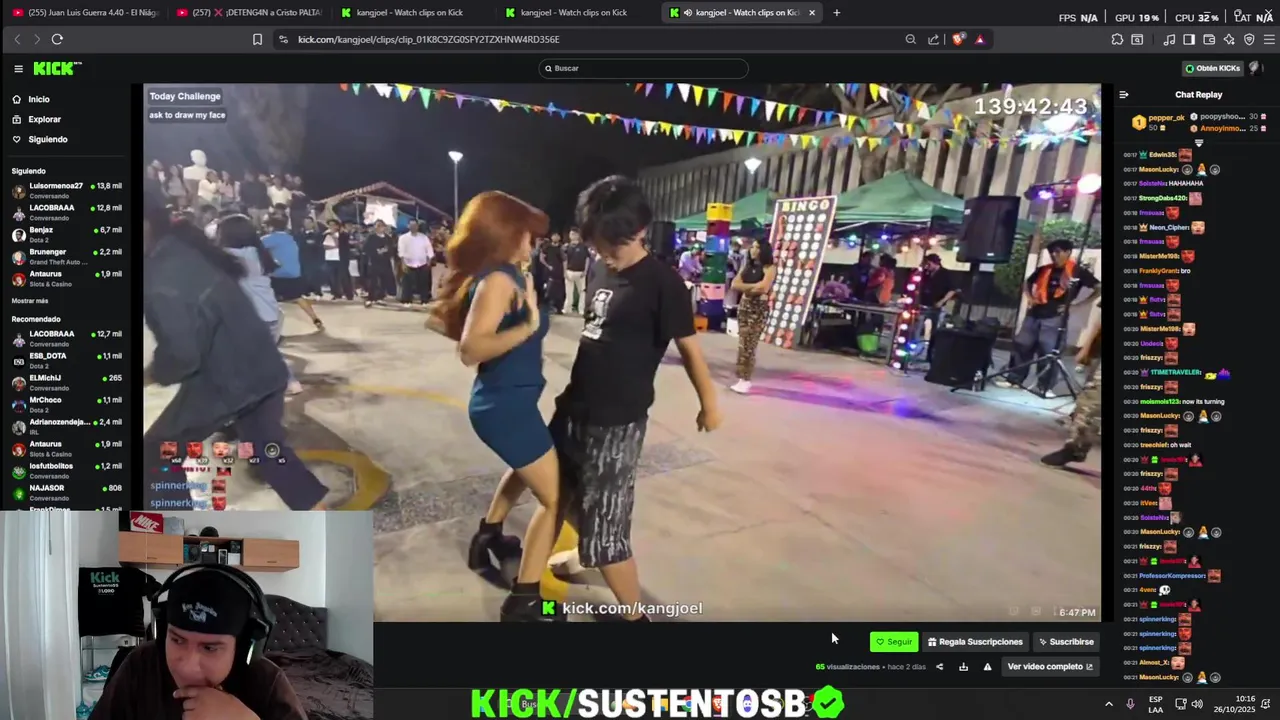Viewport: 1280px width, 720px height.
Task: Click Almost_X username in chat
Action: tap(1155, 662)
